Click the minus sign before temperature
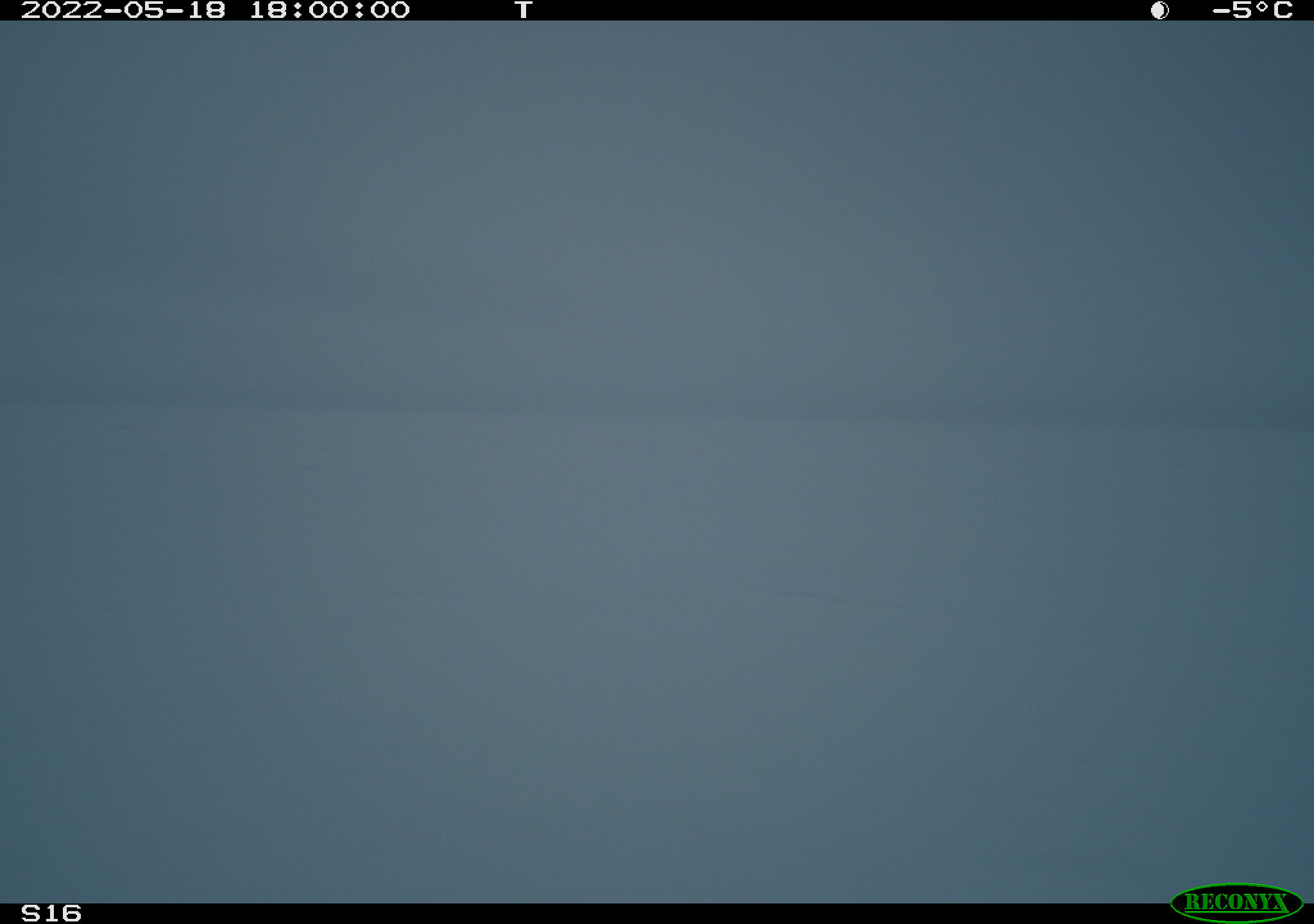Screen dimensions: 1314x924 click(1220, 11)
